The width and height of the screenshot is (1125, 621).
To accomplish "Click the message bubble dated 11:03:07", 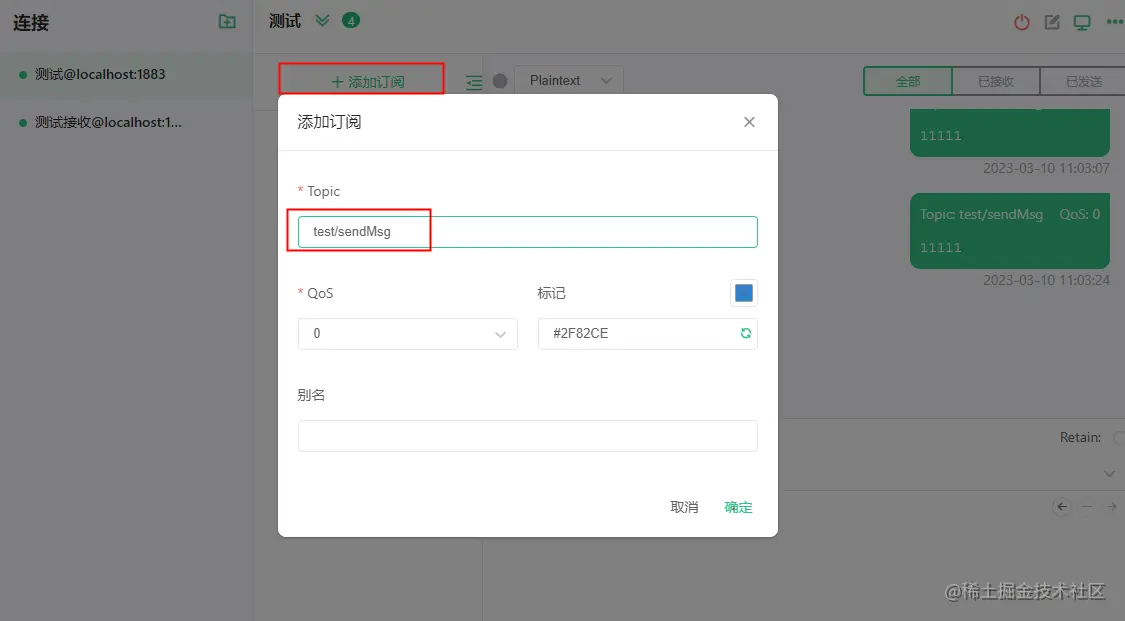I will 1009,133.
